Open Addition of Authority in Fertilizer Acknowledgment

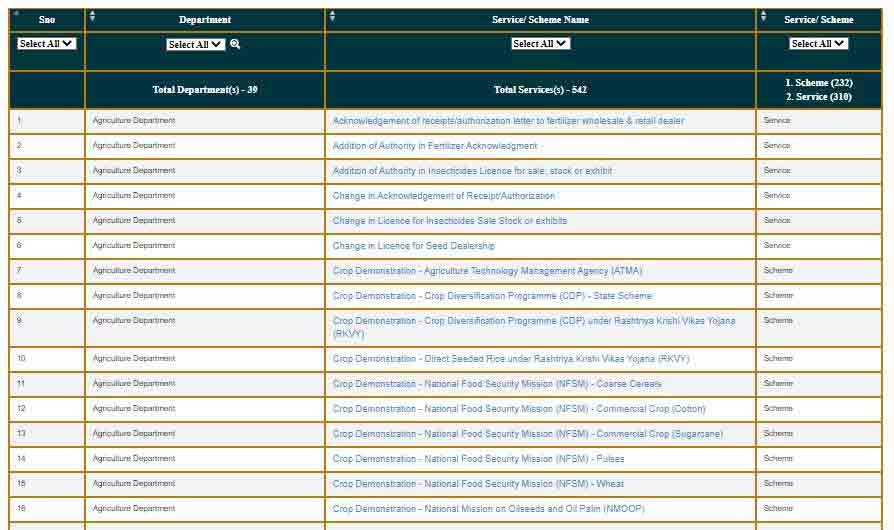point(435,146)
